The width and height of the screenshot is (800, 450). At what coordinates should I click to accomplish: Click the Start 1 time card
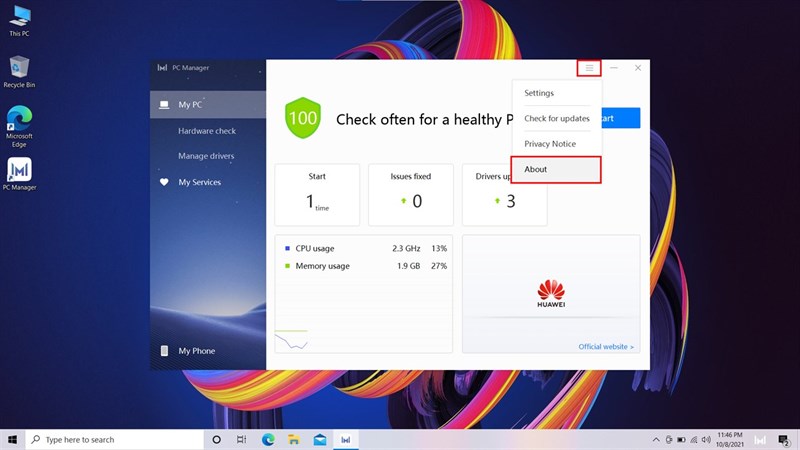tap(317, 195)
